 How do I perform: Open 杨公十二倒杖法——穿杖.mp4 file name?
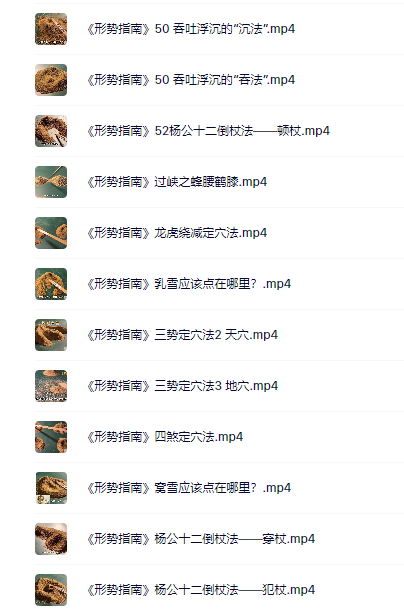(201, 539)
